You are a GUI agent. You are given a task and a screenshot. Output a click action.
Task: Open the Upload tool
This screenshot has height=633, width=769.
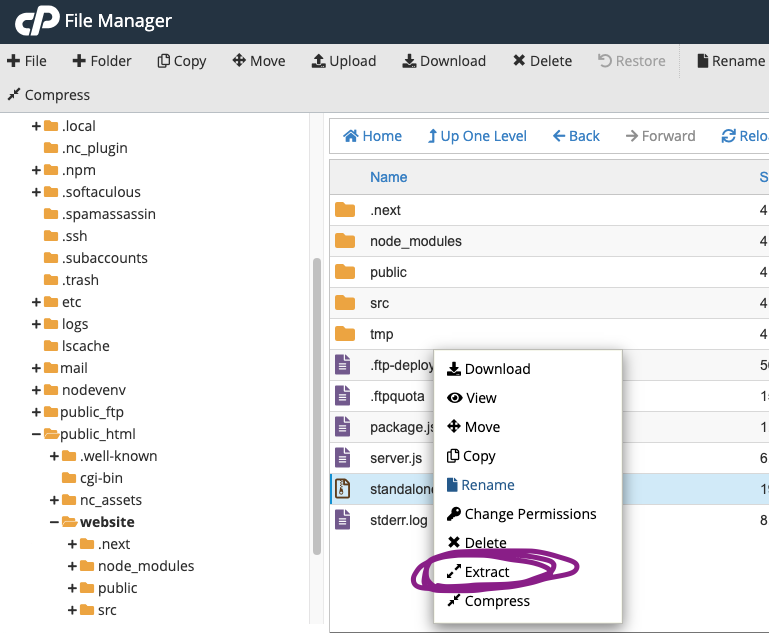coord(344,61)
